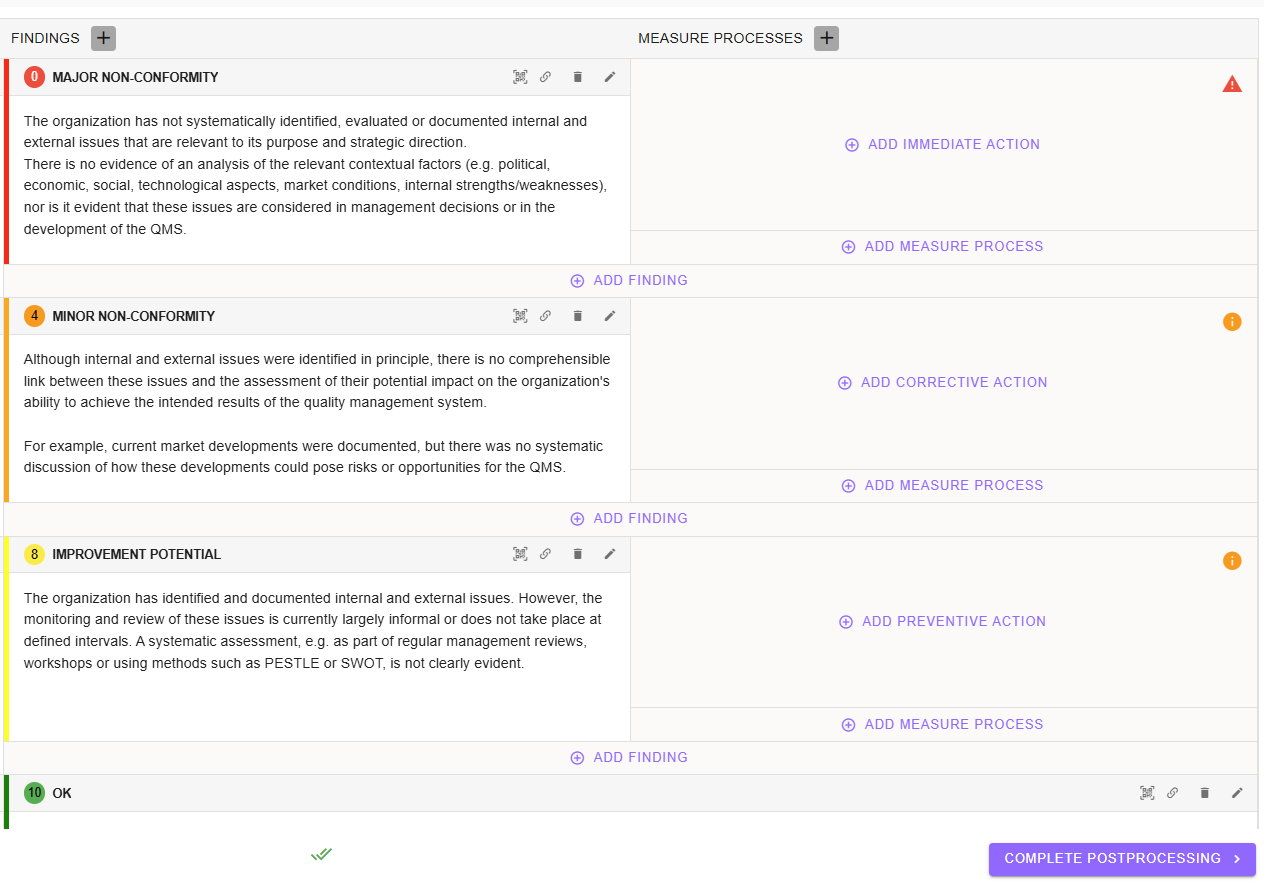
Task: Open QR scan icon for Improvement Potential
Action: [x=520, y=554]
